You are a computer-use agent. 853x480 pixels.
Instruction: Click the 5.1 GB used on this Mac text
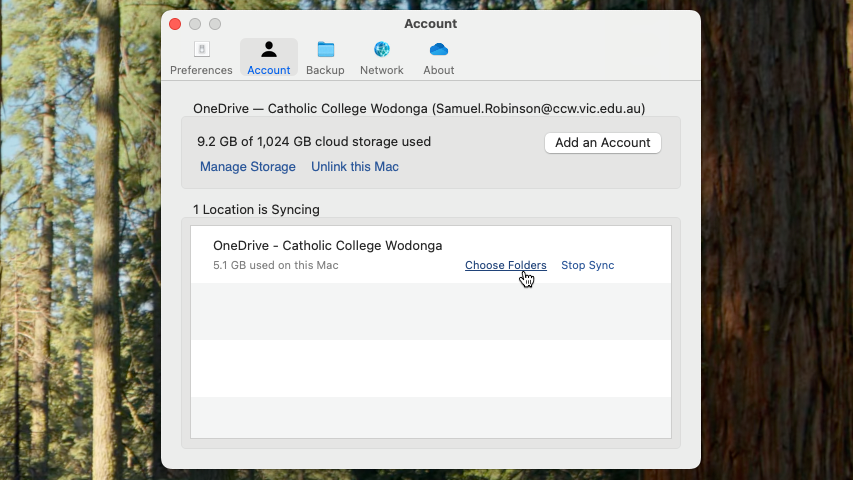point(276,265)
